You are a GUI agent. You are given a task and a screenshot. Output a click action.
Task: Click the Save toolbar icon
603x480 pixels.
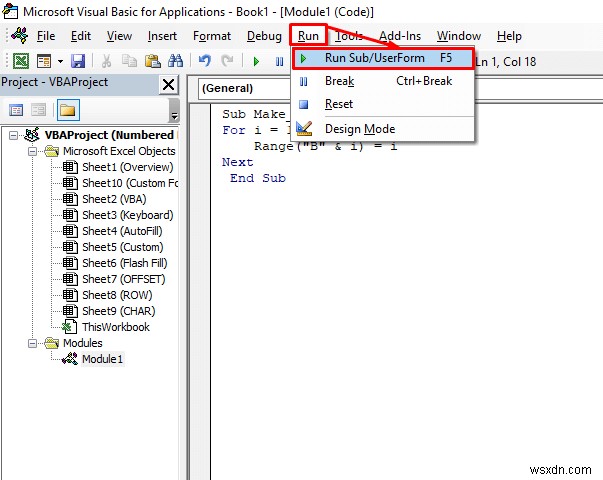pyautogui.click(x=78, y=61)
